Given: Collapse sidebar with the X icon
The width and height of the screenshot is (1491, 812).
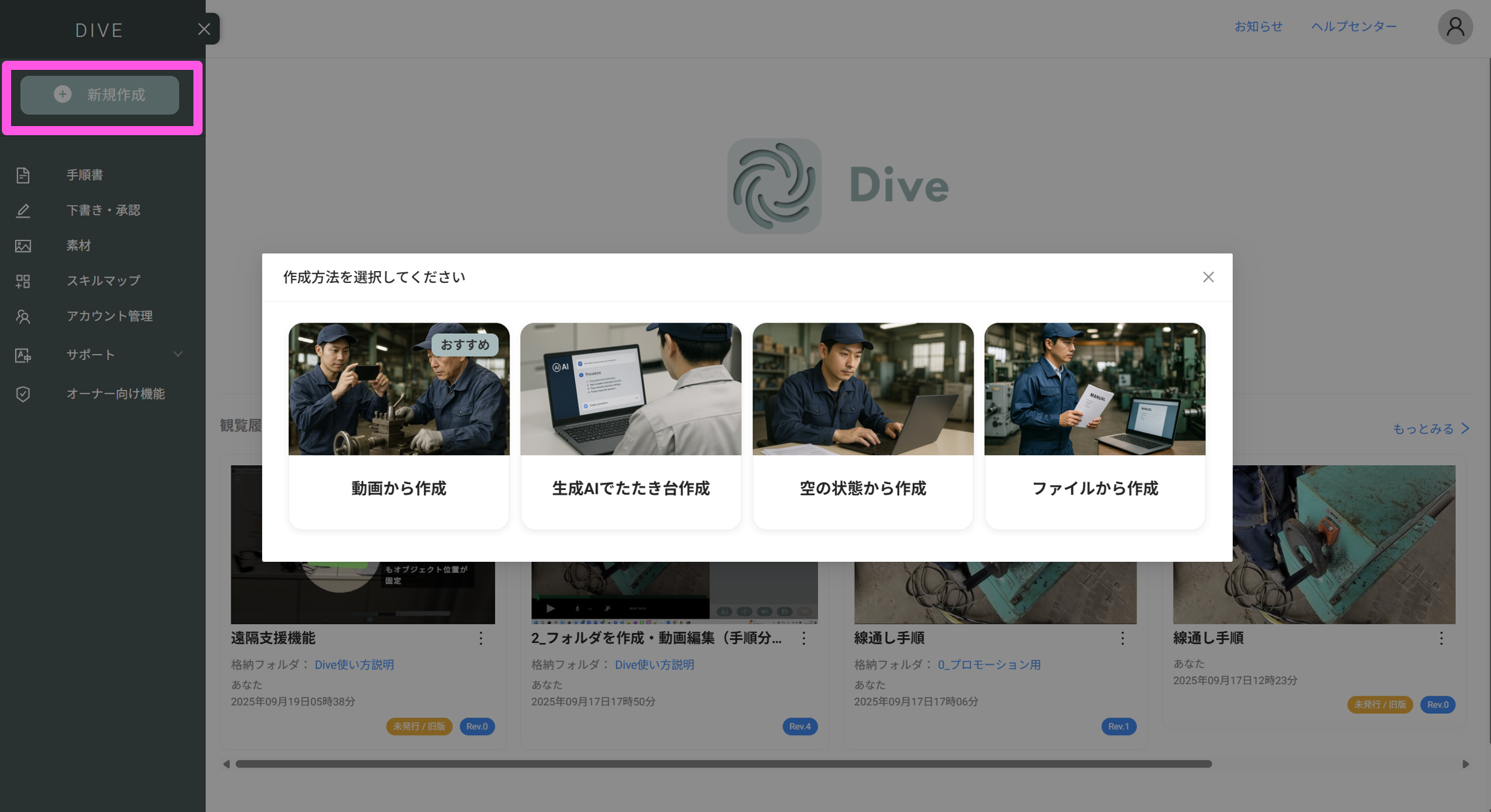Looking at the screenshot, I should coord(204,29).
